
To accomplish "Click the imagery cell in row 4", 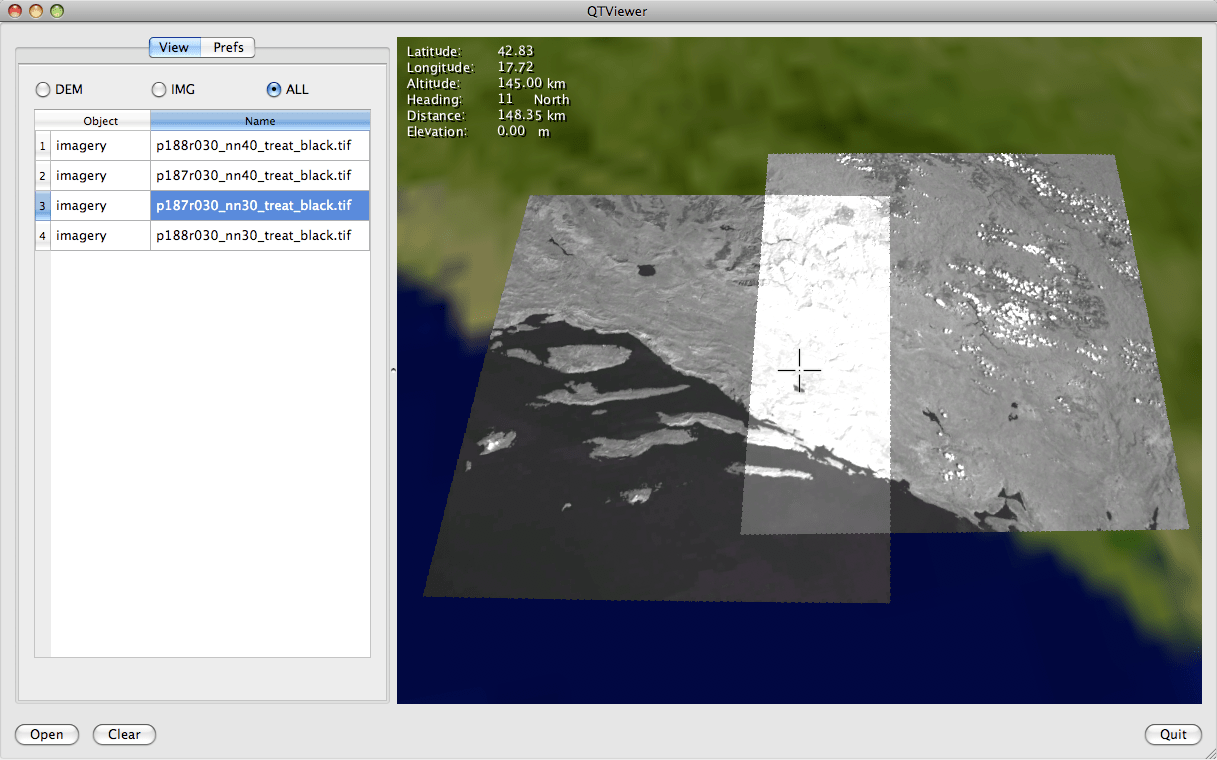I will click(x=100, y=235).
